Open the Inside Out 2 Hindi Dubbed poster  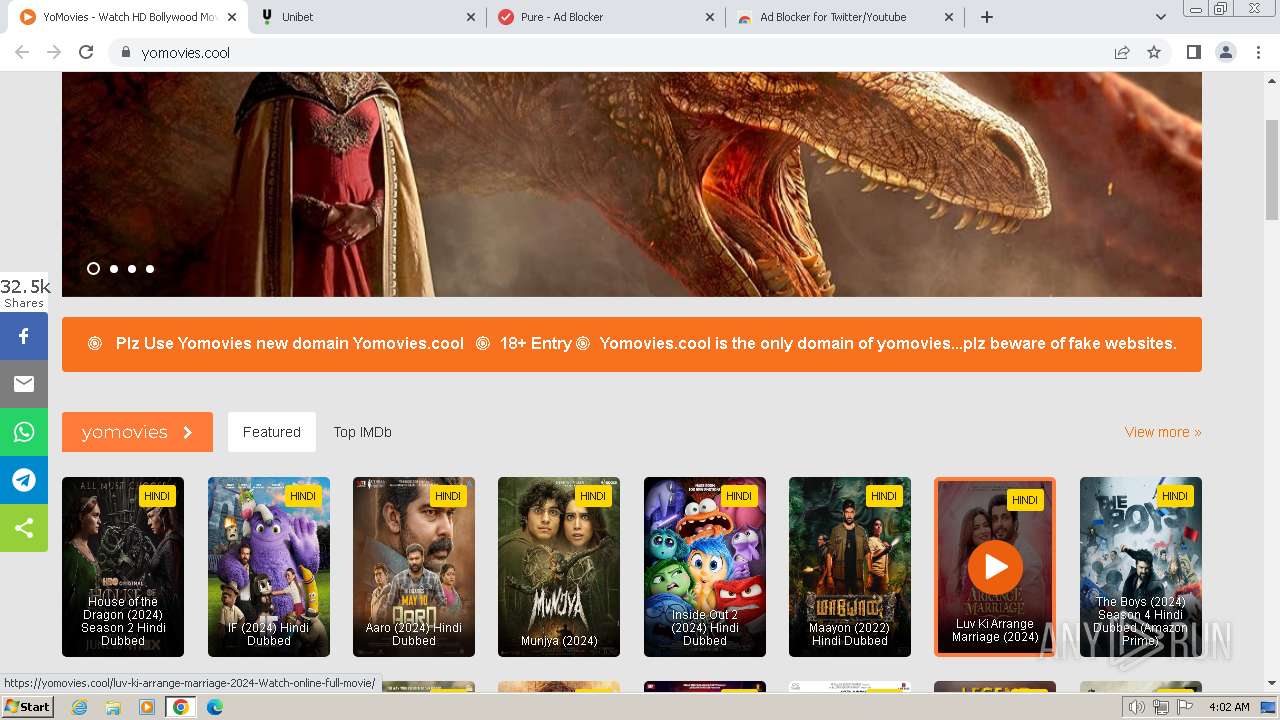(x=705, y=567)
